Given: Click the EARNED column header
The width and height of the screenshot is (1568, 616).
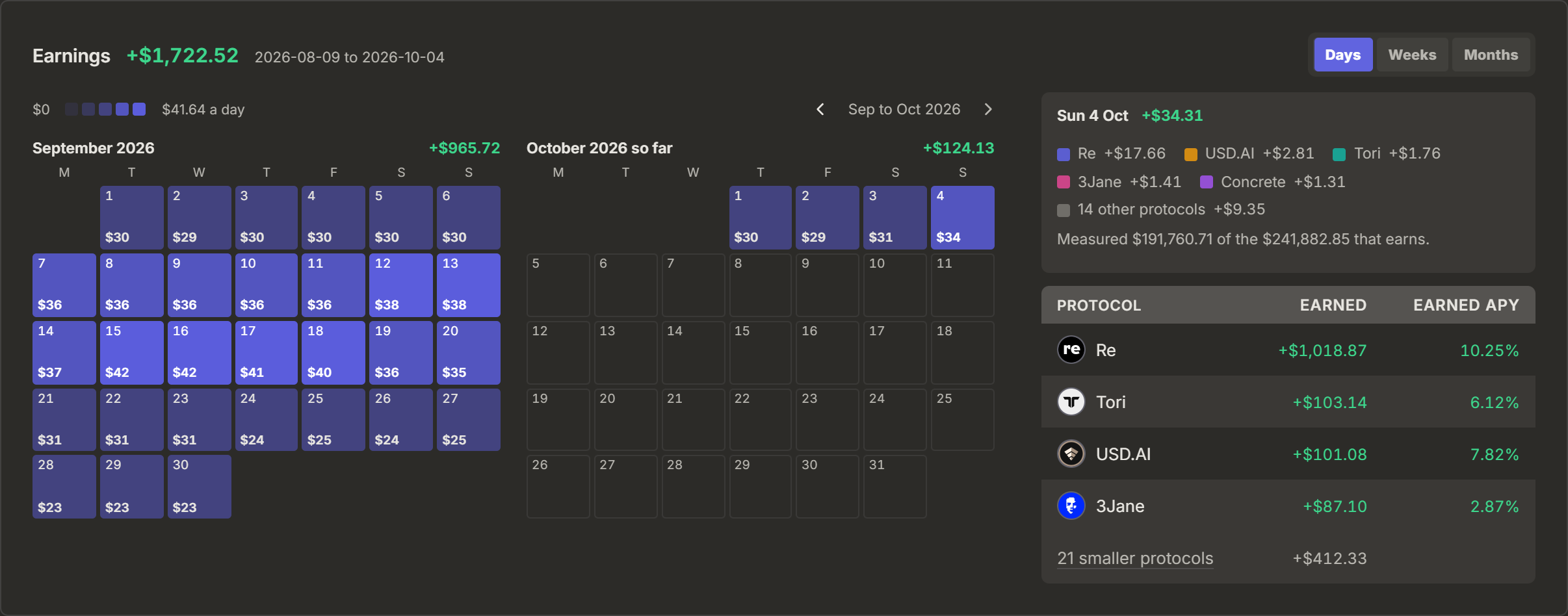Looking at the screenshot, I should [1333, 305].
